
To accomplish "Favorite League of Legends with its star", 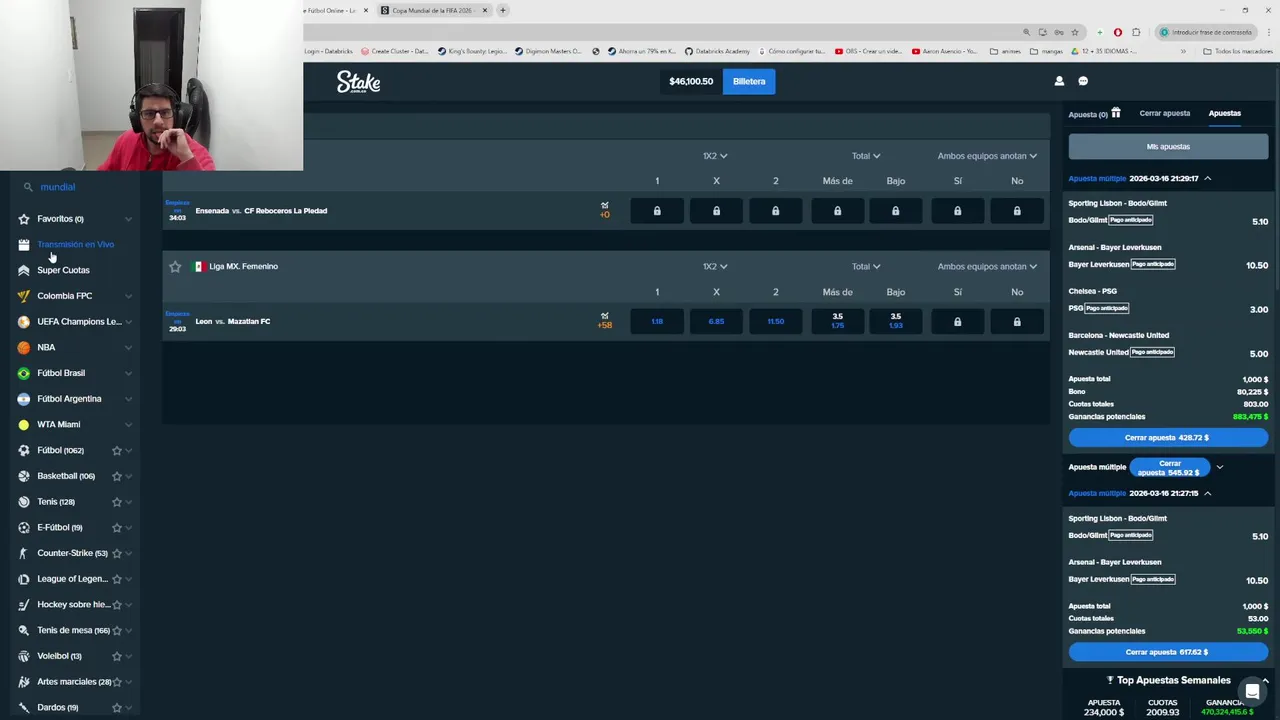I will (x=117, y=579).
